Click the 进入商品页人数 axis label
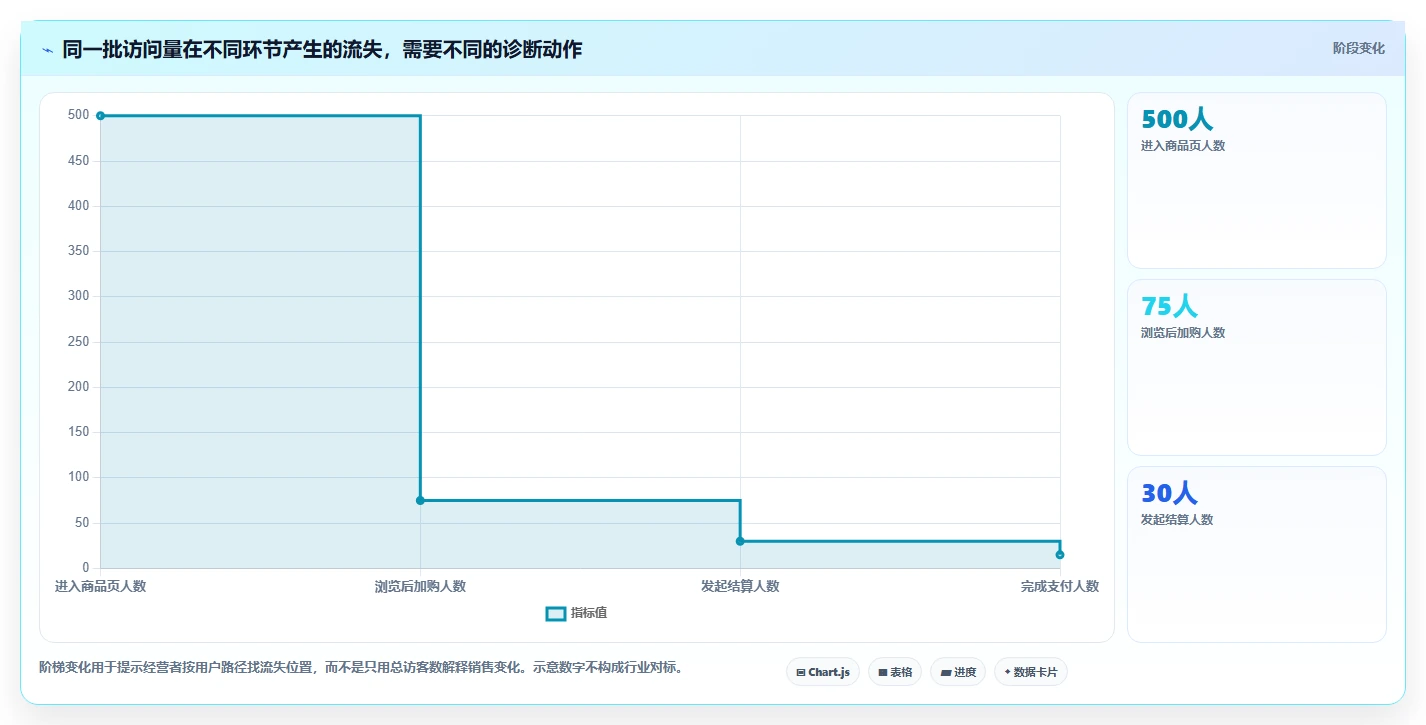 click(x=100, y=586)
